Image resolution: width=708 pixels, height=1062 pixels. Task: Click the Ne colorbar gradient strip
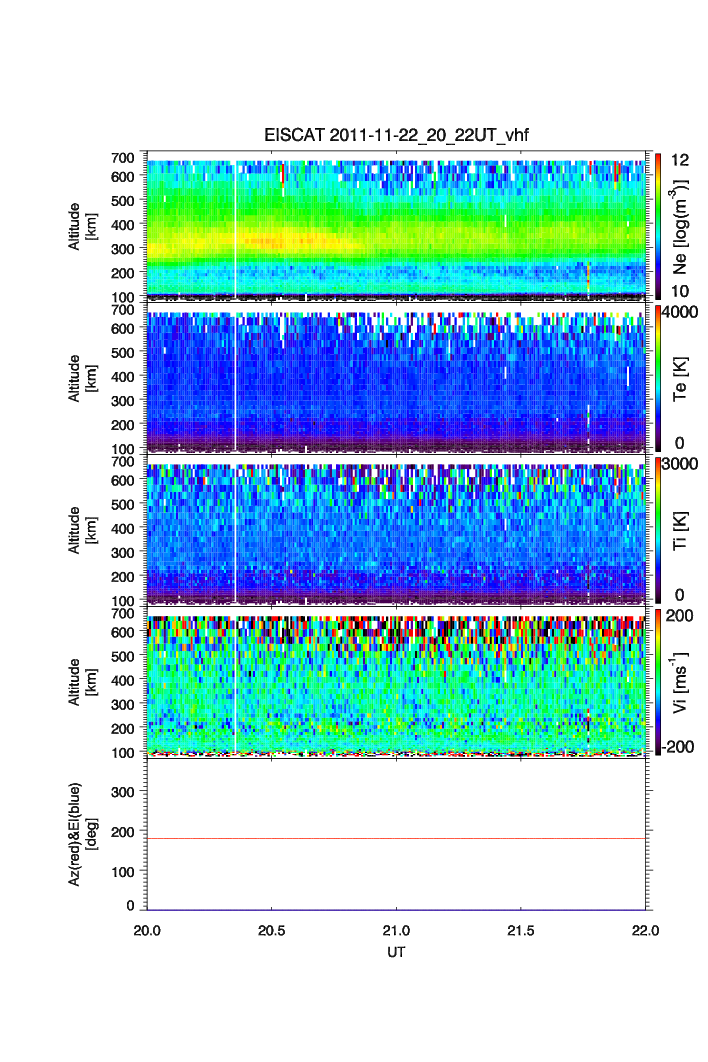(x=658, y=226)
